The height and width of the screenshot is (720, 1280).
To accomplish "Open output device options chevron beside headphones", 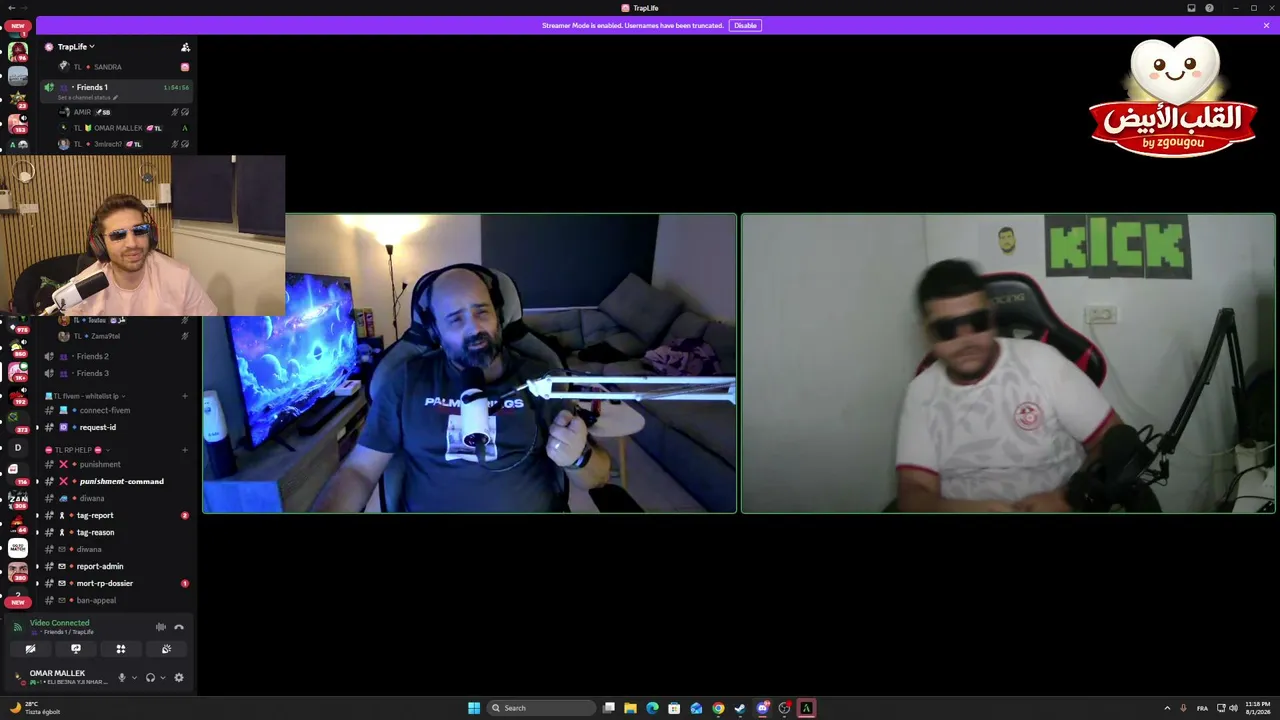I will click(162, 678).
